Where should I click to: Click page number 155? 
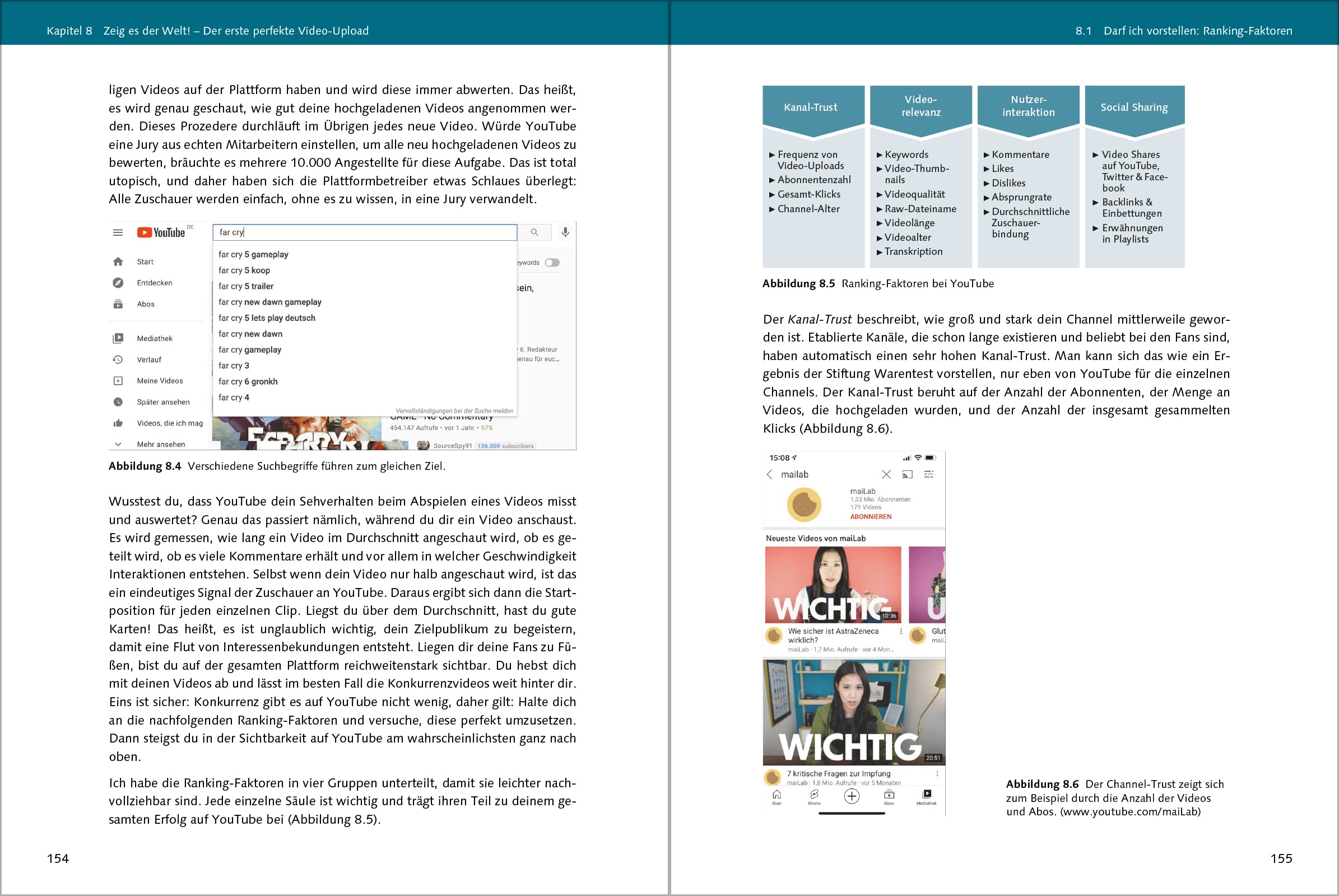[x=1281, y=858]
